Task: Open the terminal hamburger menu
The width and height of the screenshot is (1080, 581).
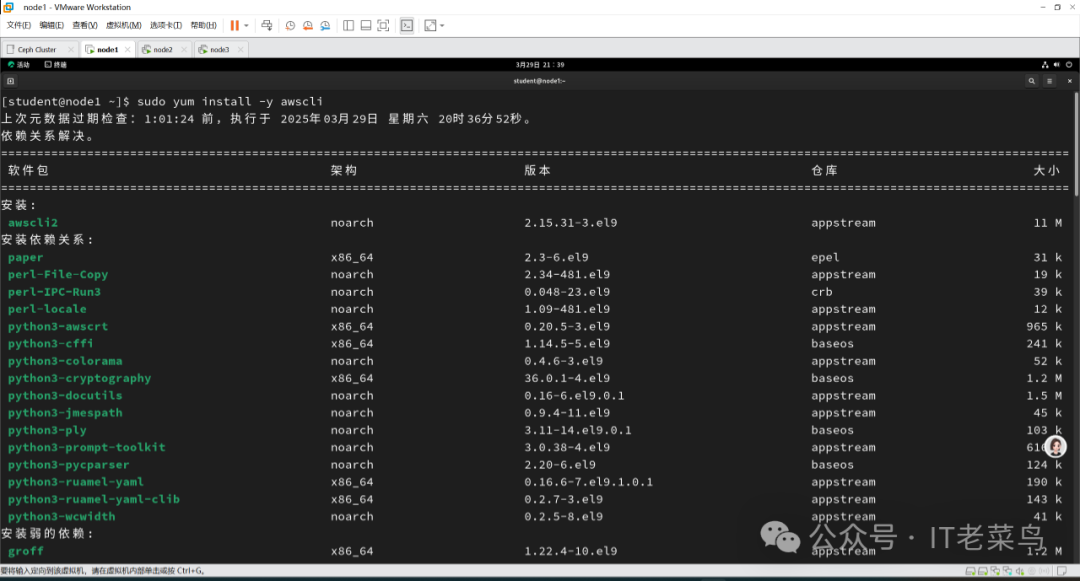Action: pyautogui.click(x=1050, y=81)
